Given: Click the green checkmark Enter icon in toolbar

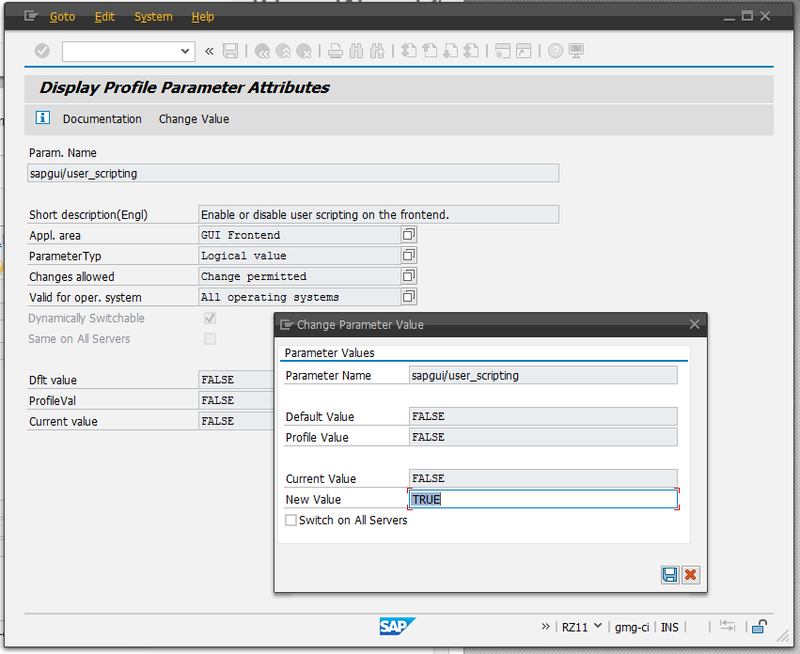Looking at the screenshot, I should [42, 51].
